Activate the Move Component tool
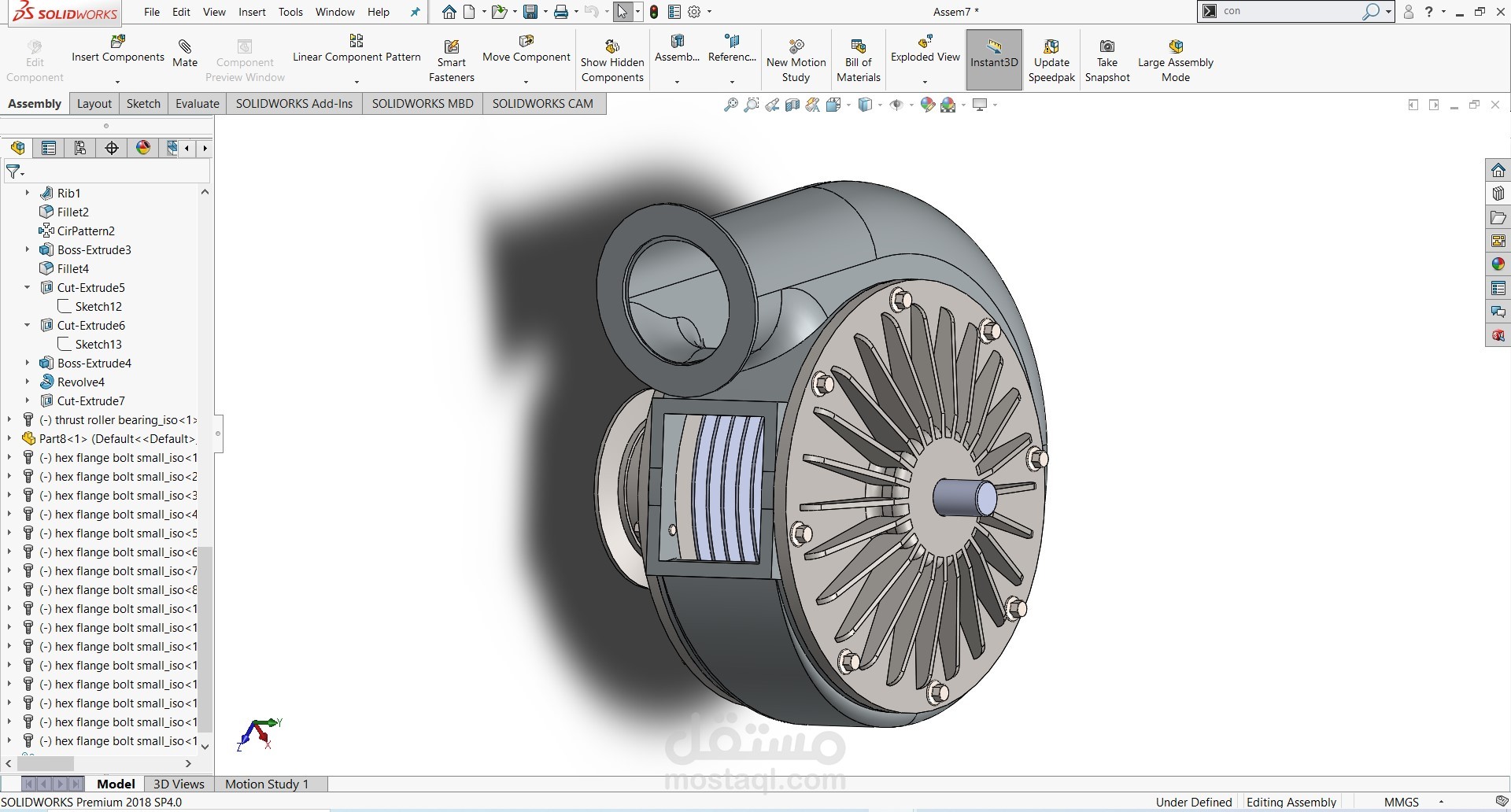Viewport: 1511px width, 812px height. (526, 49)
